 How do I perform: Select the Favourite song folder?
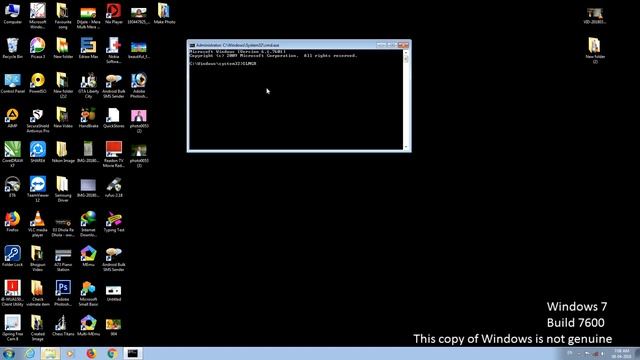pyautogui.click(x=63, y=16)
